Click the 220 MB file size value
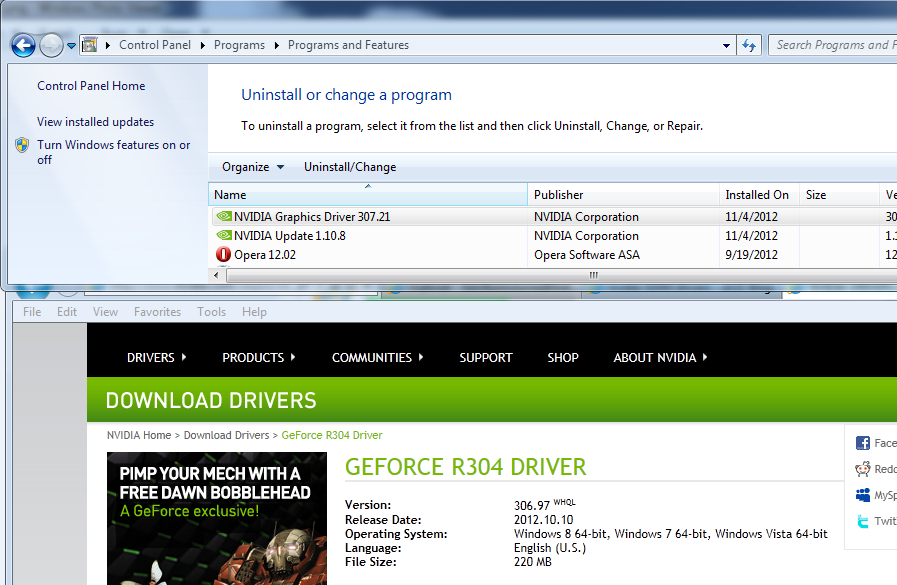The width and height of the screenshot is (897, 585). click(x=533, y=562)
